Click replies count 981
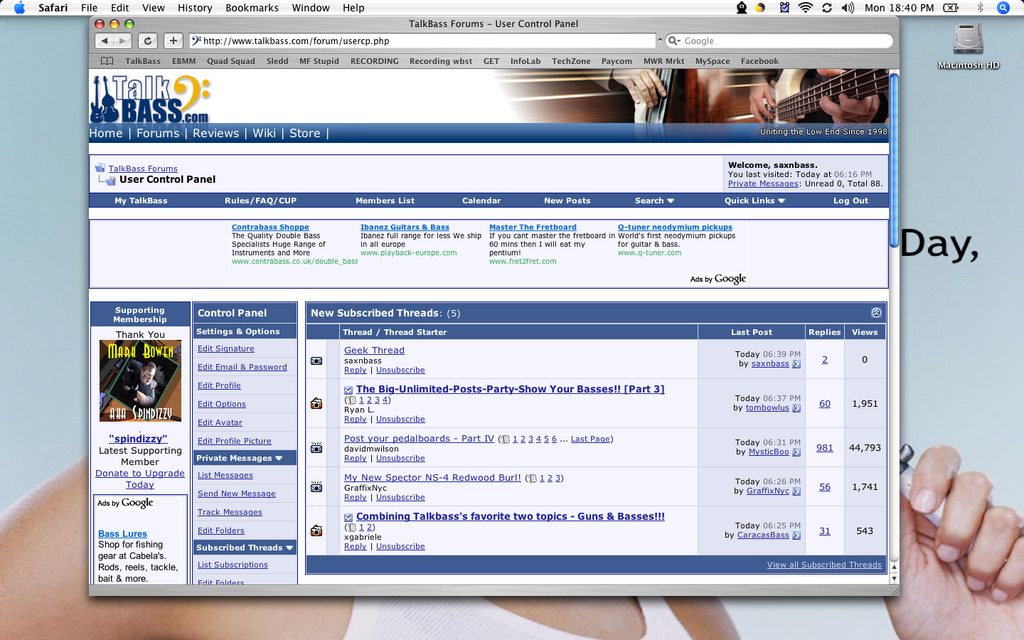The image size is (1024, 640). (x=824, y=447)
